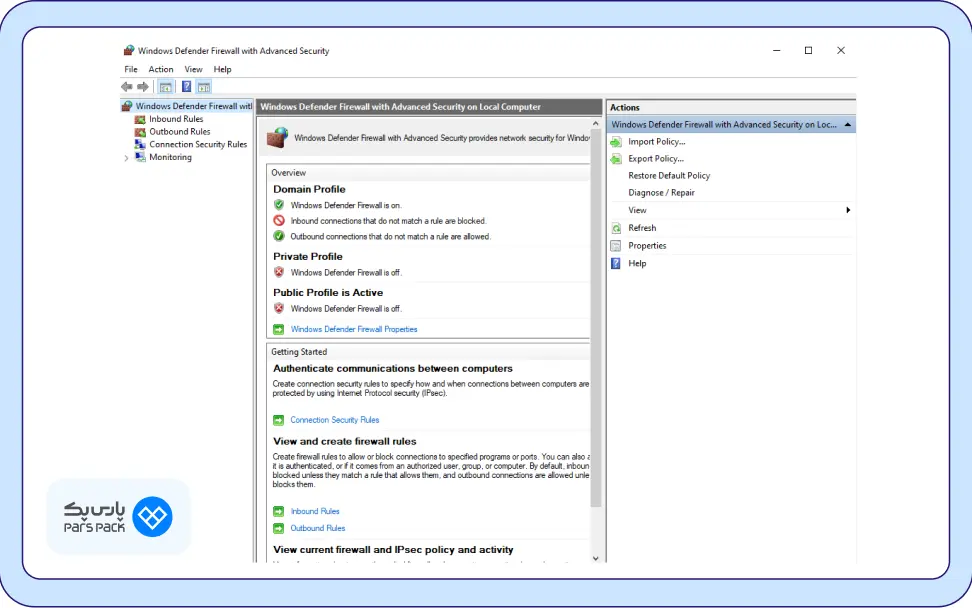Click the blue Help toolbar icon

tap(187, 87)
